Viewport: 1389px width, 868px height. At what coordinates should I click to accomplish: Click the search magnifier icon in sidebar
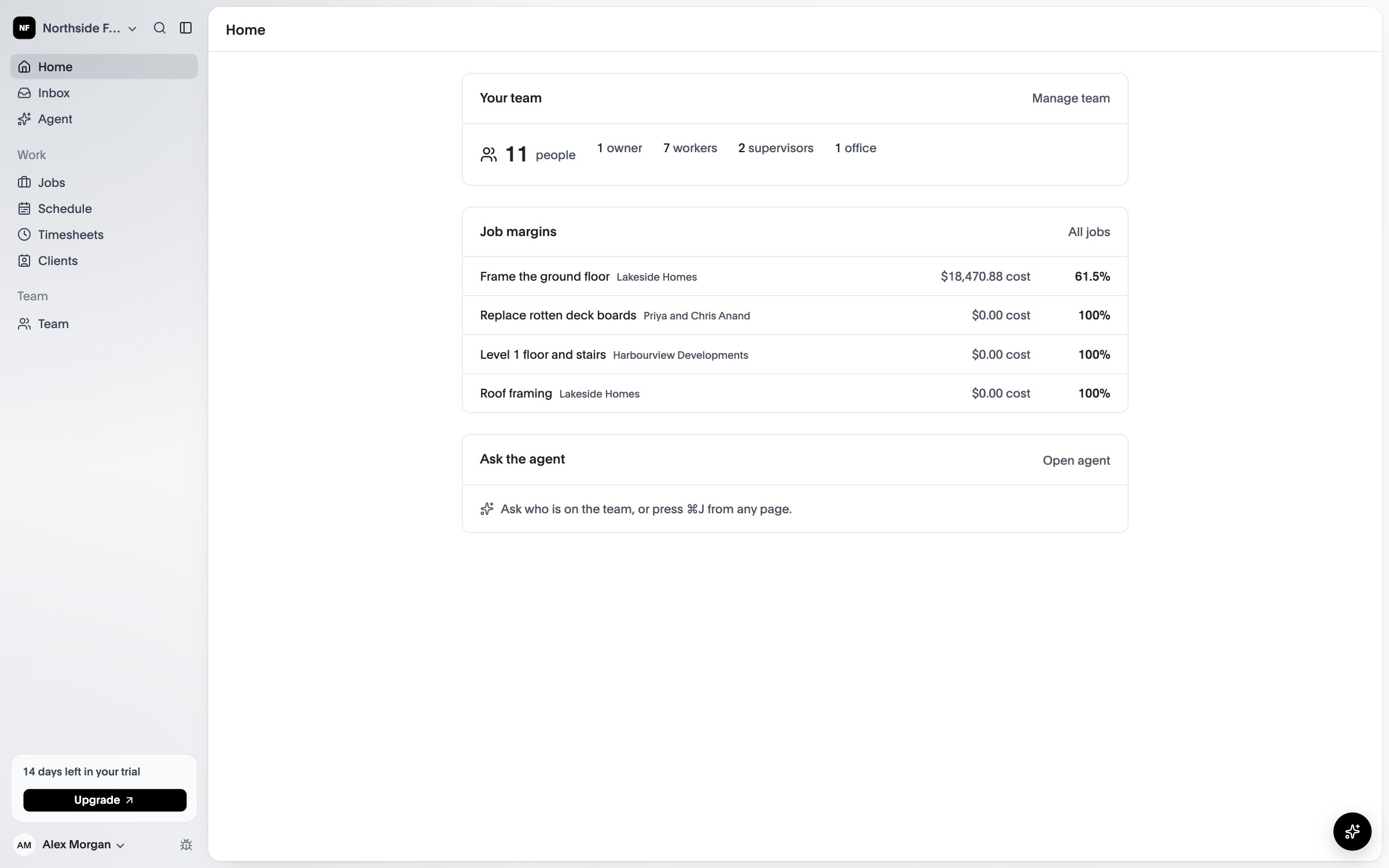[160, 28]
